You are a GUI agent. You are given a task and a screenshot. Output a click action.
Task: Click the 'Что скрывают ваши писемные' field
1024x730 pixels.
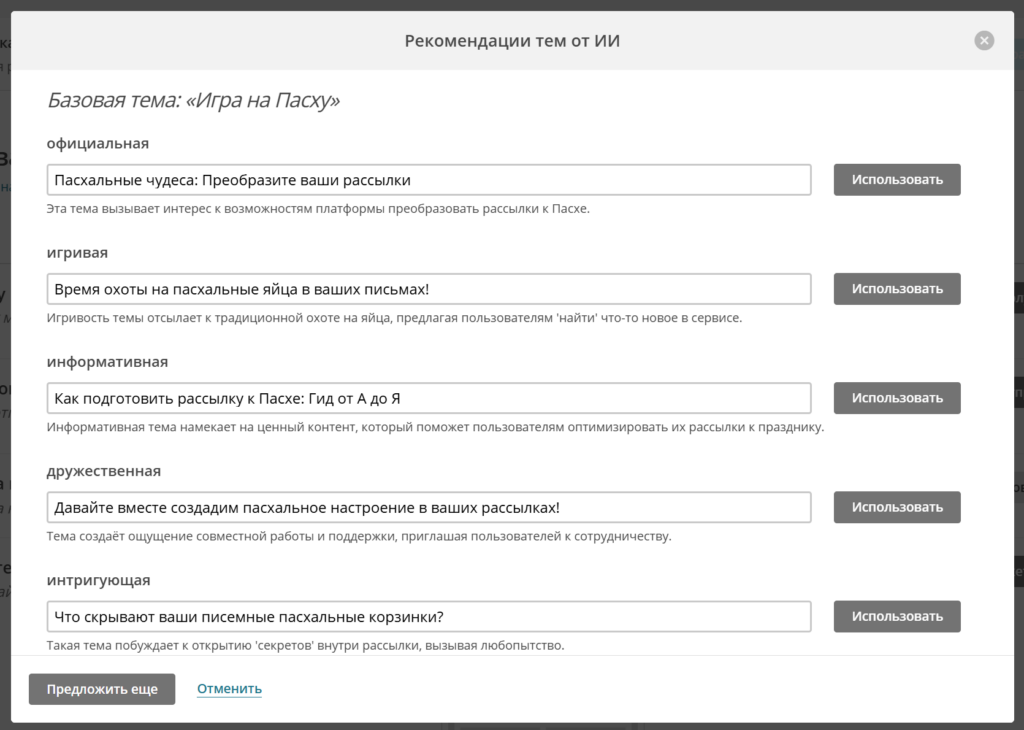(x=428, y=616)
